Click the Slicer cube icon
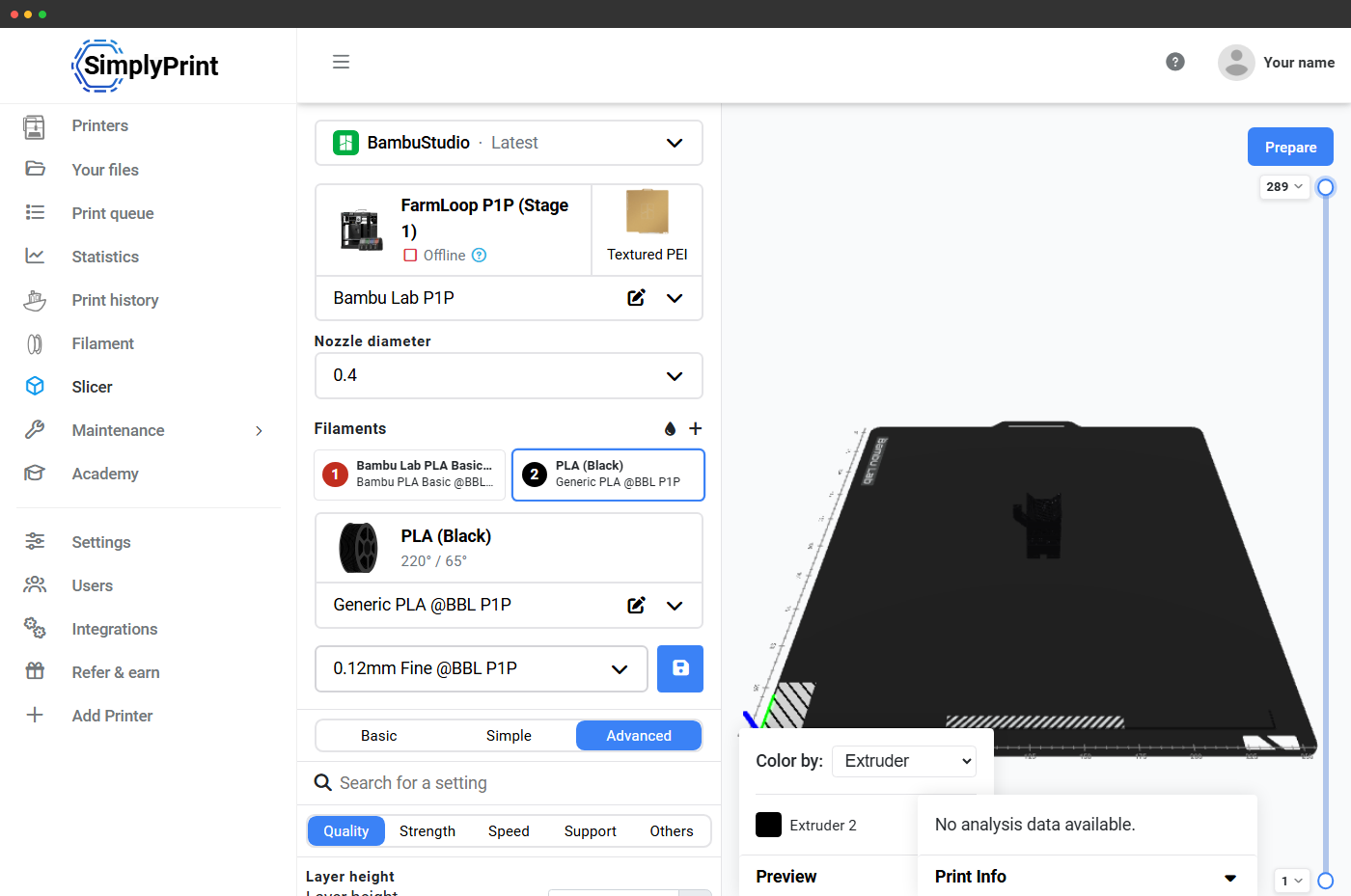Image resolution: width=1351 pixels, height=896 pixels. click(35, 386)
